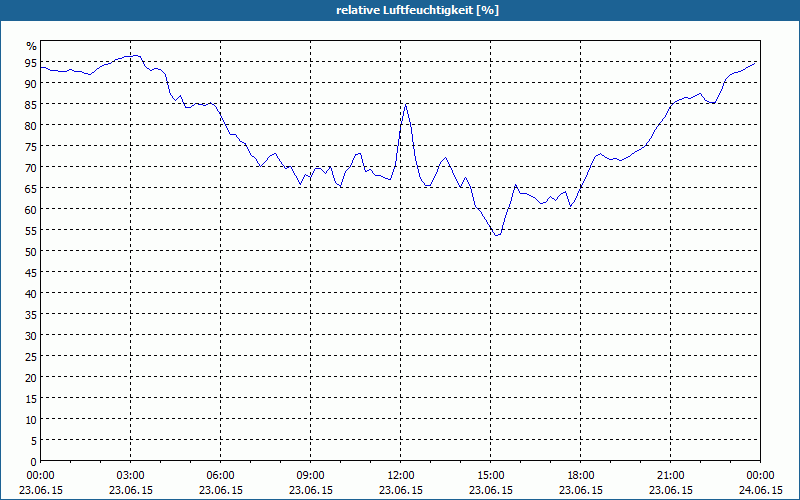Click the 12:00 time label on x-axis
This screenshot has width=800, height=500.
(401, 476)
